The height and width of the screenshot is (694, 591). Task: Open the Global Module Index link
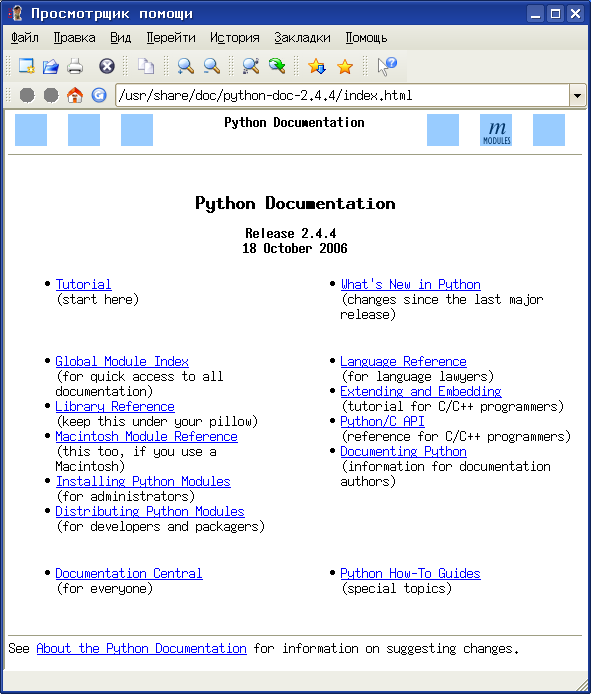[x=122, y=362]
